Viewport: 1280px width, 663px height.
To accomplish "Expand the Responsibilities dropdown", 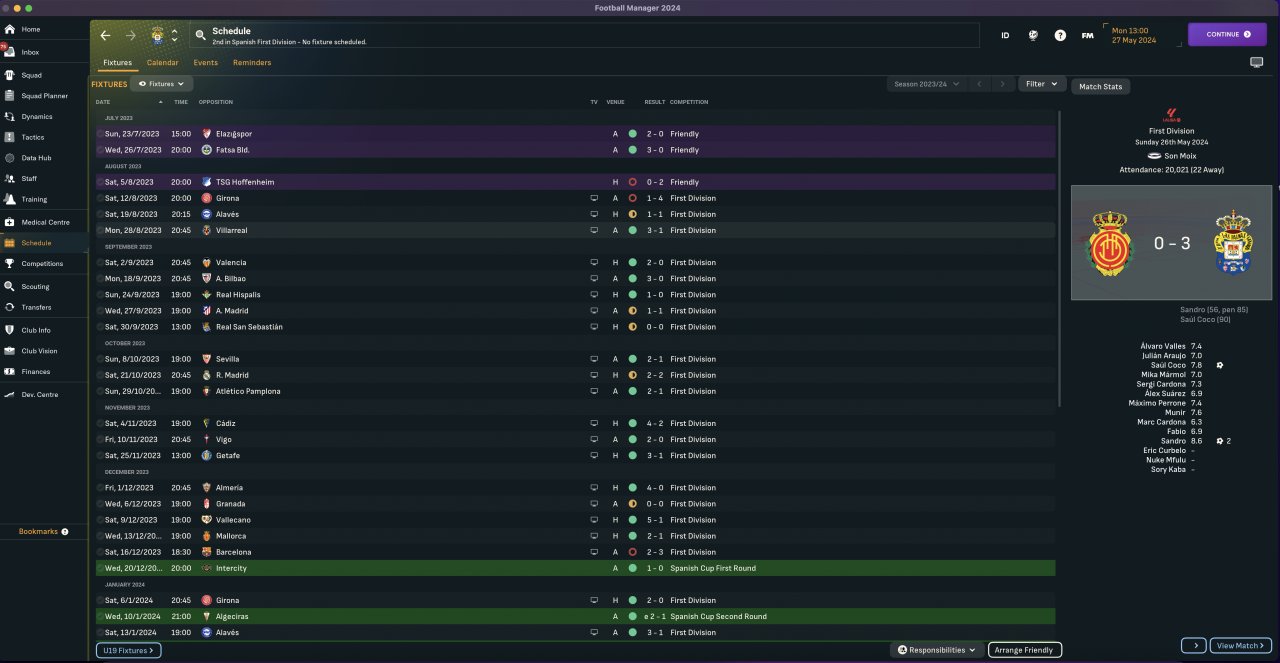I will 936,650.
